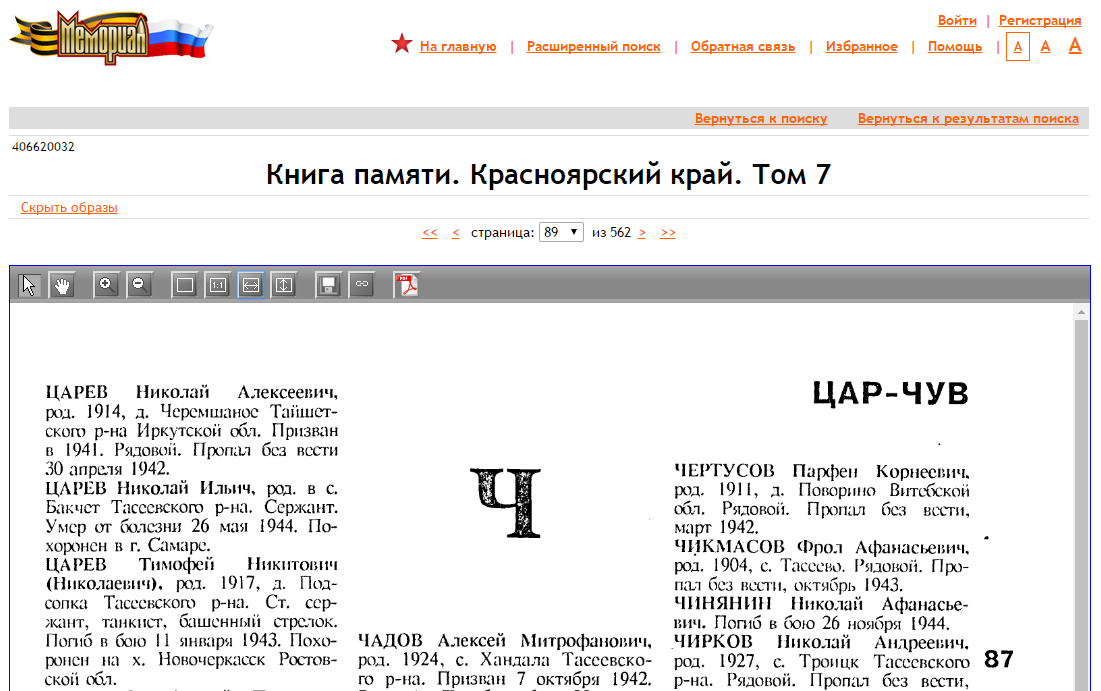Image resolution: width=1101 pixels, height=691 pixels.
Task: Zoom in on the document image
Action: [x=106, y=285]
